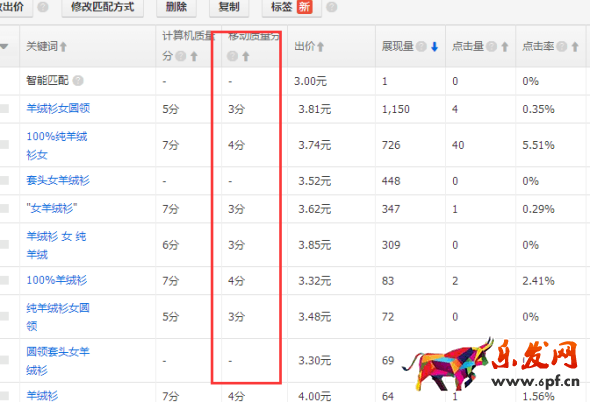This screenshot has width=590, height=402.
Task: Click help icon next to 智能匹配
Action: pos(78,81)
